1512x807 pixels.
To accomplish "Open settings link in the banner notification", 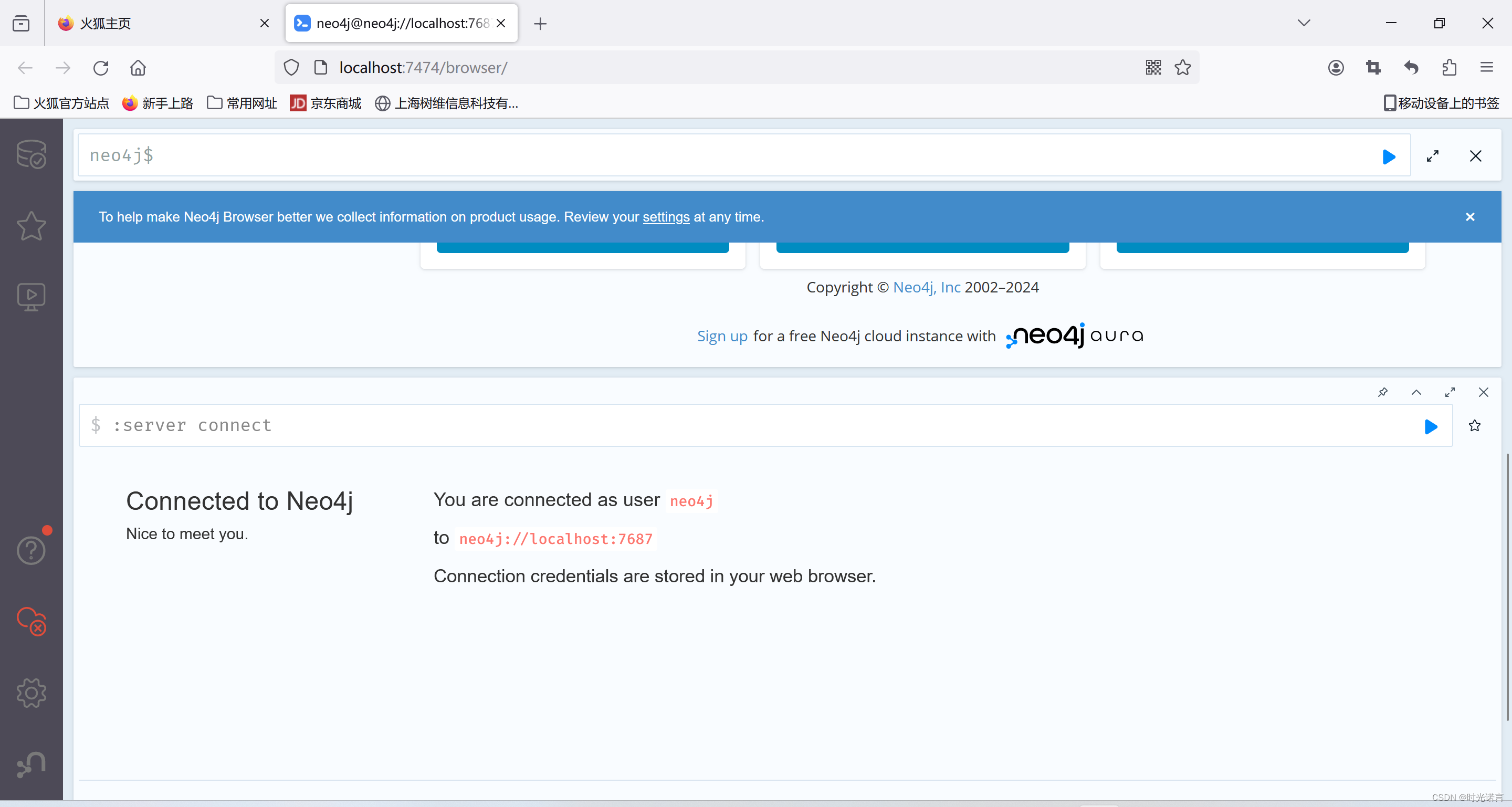I will (x=666, y=217).
